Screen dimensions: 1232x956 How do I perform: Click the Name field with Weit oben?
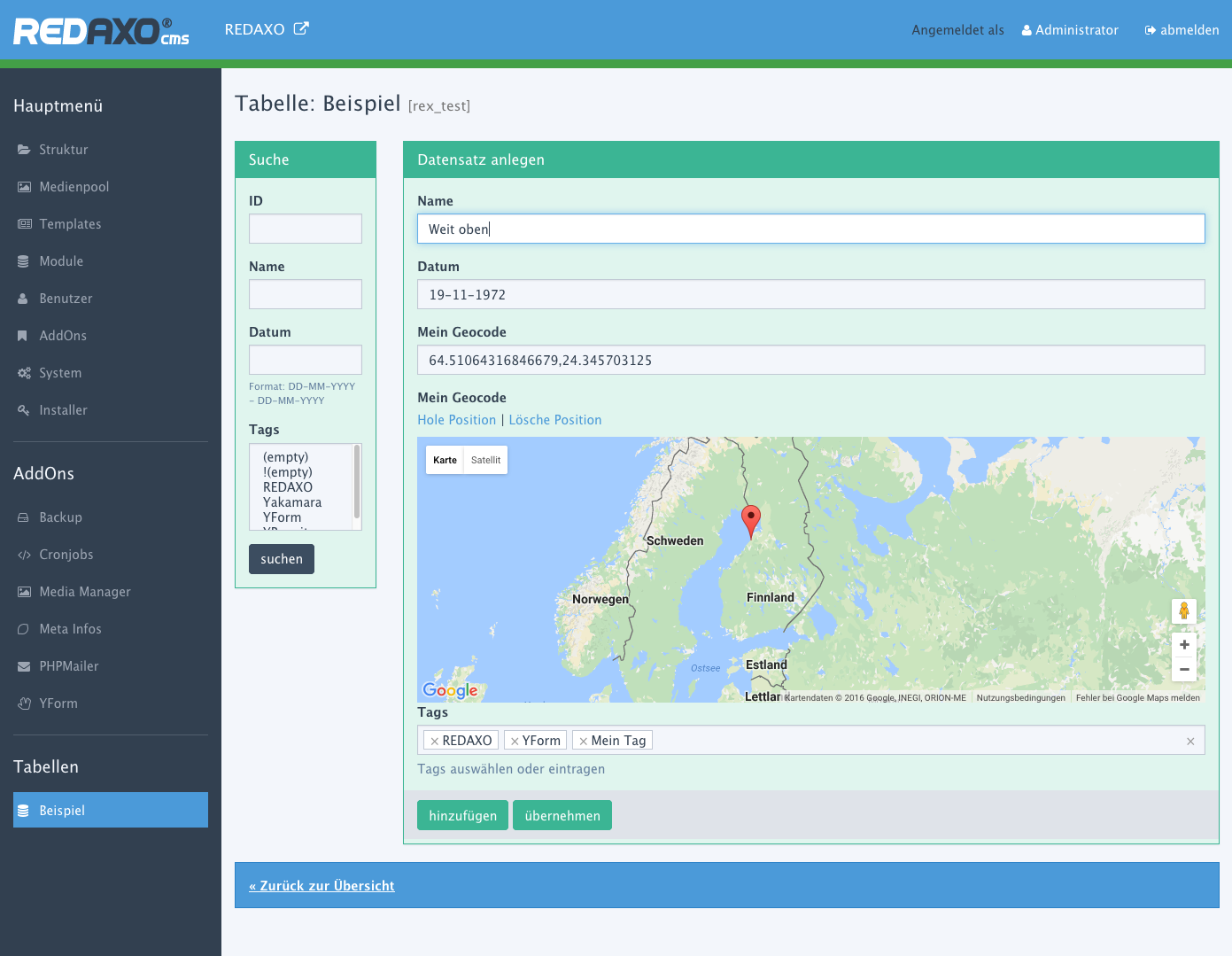(811, 229)
